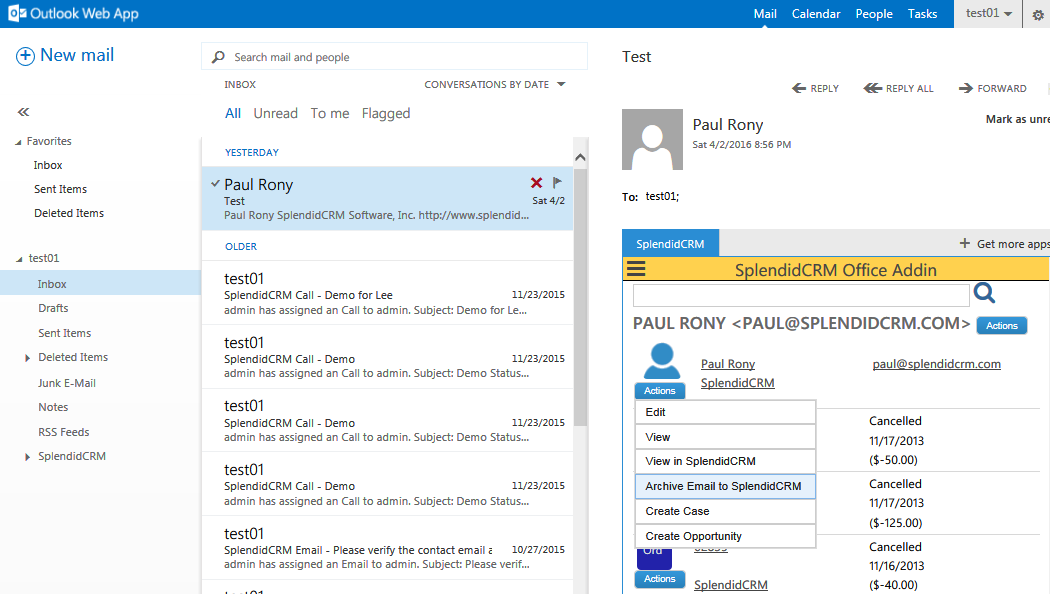The width and height of the screenshot is (1050, 594).
Task: Select Archive Email to SplendidCRM
Action: (725, 486)
